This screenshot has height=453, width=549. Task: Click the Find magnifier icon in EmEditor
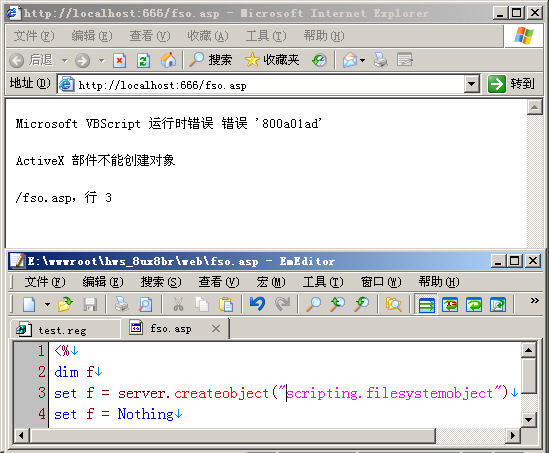(314, 304)
